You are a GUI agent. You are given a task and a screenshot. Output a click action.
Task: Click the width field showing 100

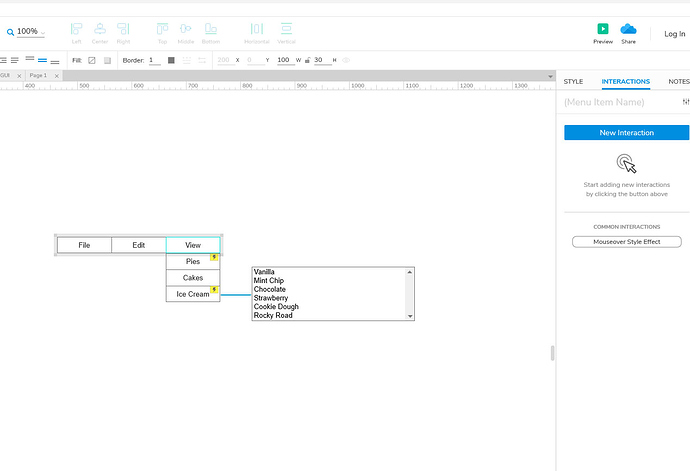pos(286,60)
